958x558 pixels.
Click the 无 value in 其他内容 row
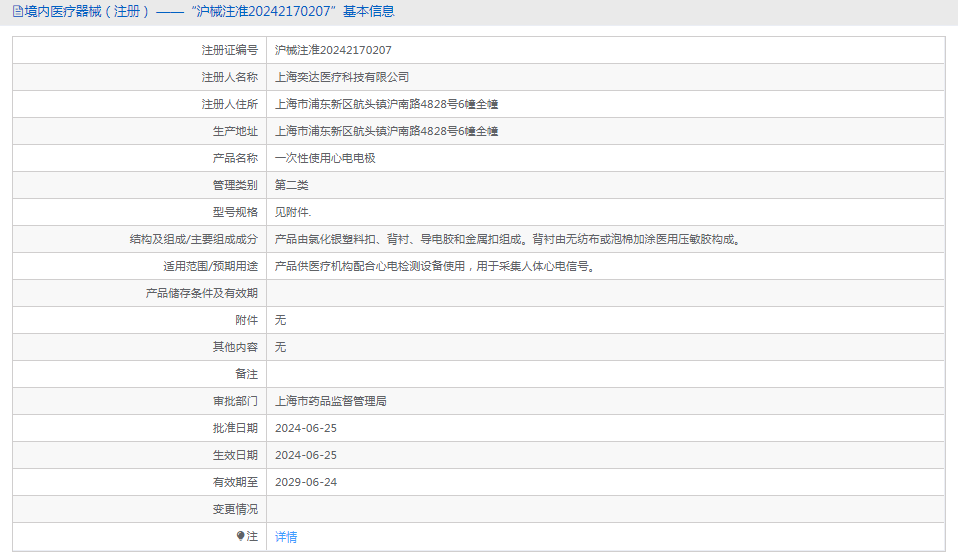point(280,347)
